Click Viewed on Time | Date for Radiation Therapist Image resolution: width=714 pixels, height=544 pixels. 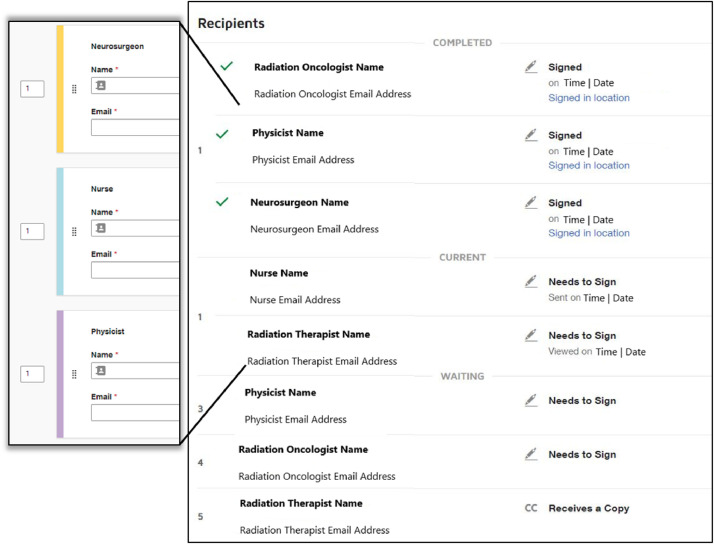597,352
